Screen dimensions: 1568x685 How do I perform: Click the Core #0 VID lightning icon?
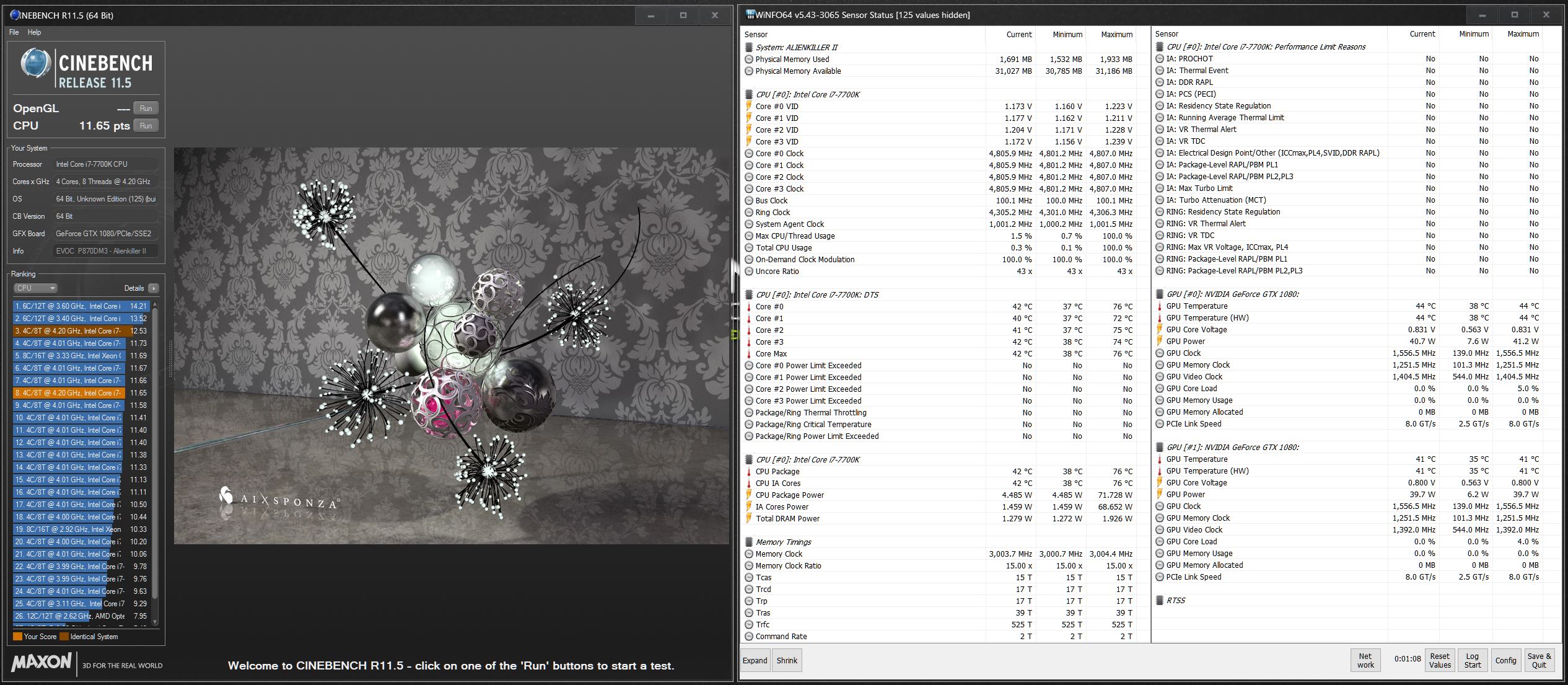[748, 106]
